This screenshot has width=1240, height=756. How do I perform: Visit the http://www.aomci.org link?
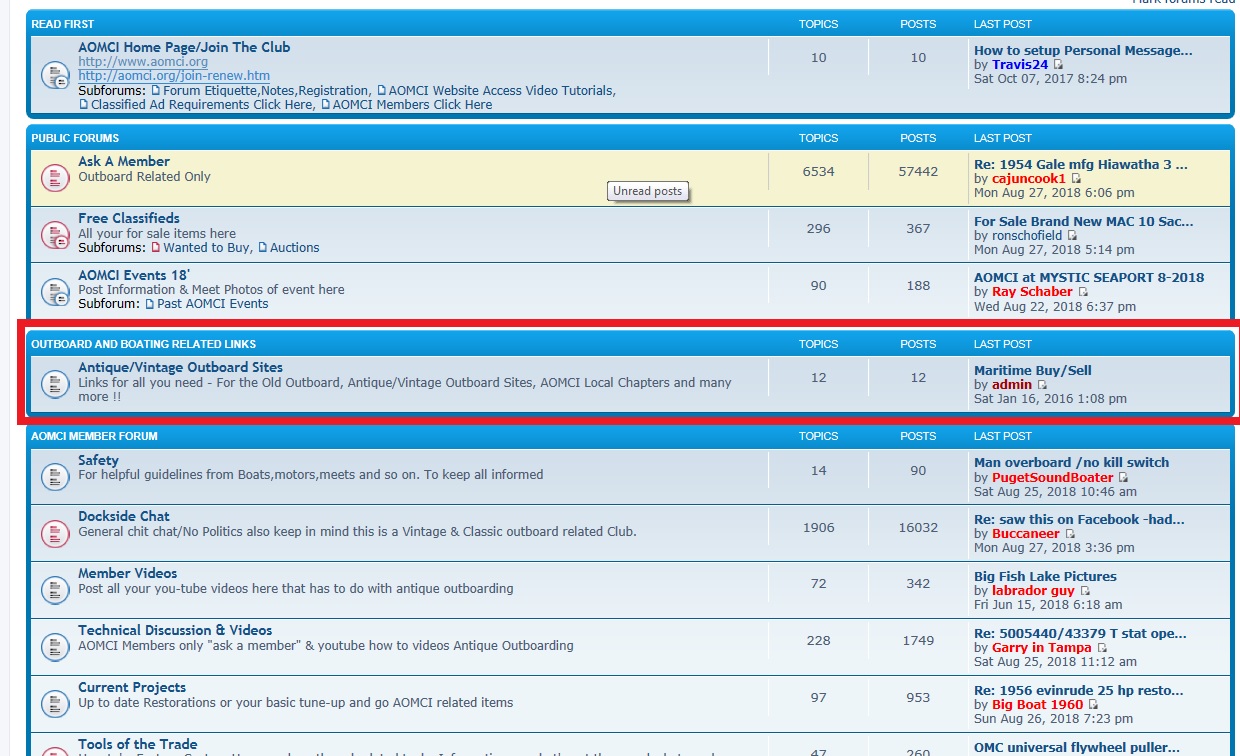coord(143,62)
